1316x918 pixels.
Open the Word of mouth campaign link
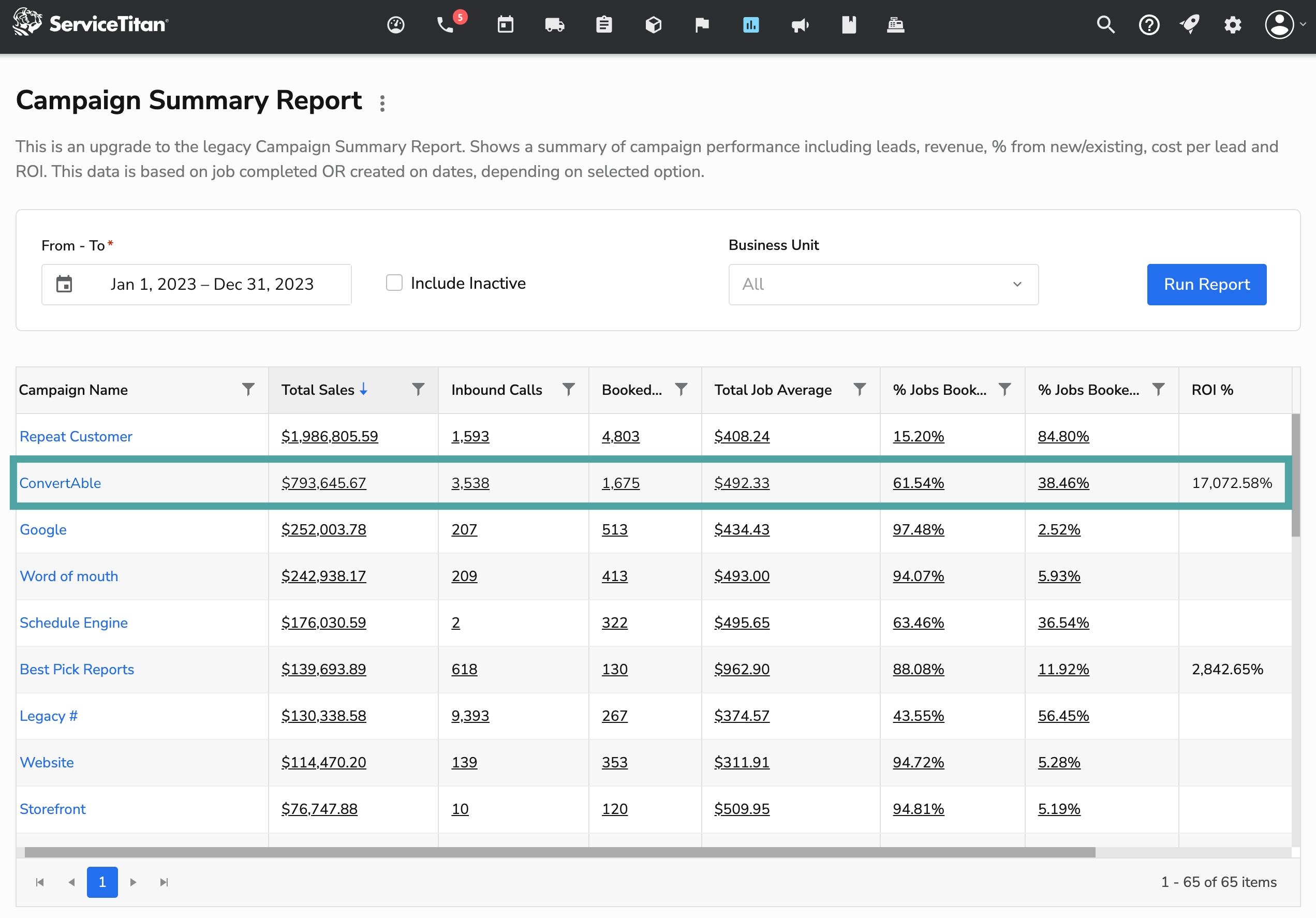(x=69, y=576)
